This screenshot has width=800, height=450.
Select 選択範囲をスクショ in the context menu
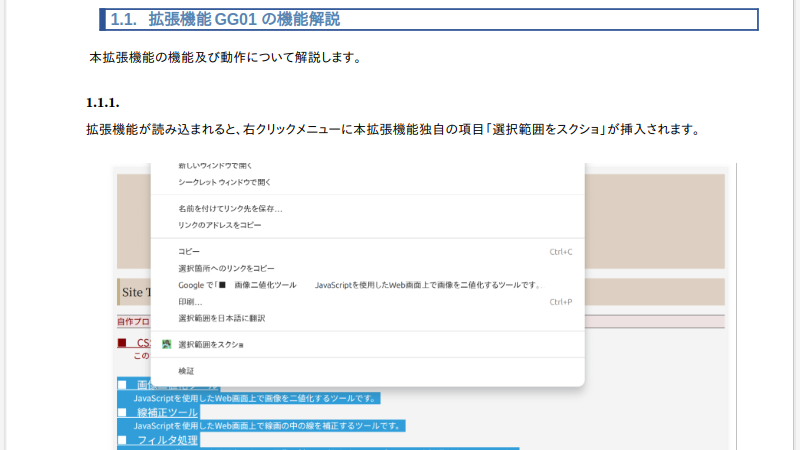[x=211, y=344]
